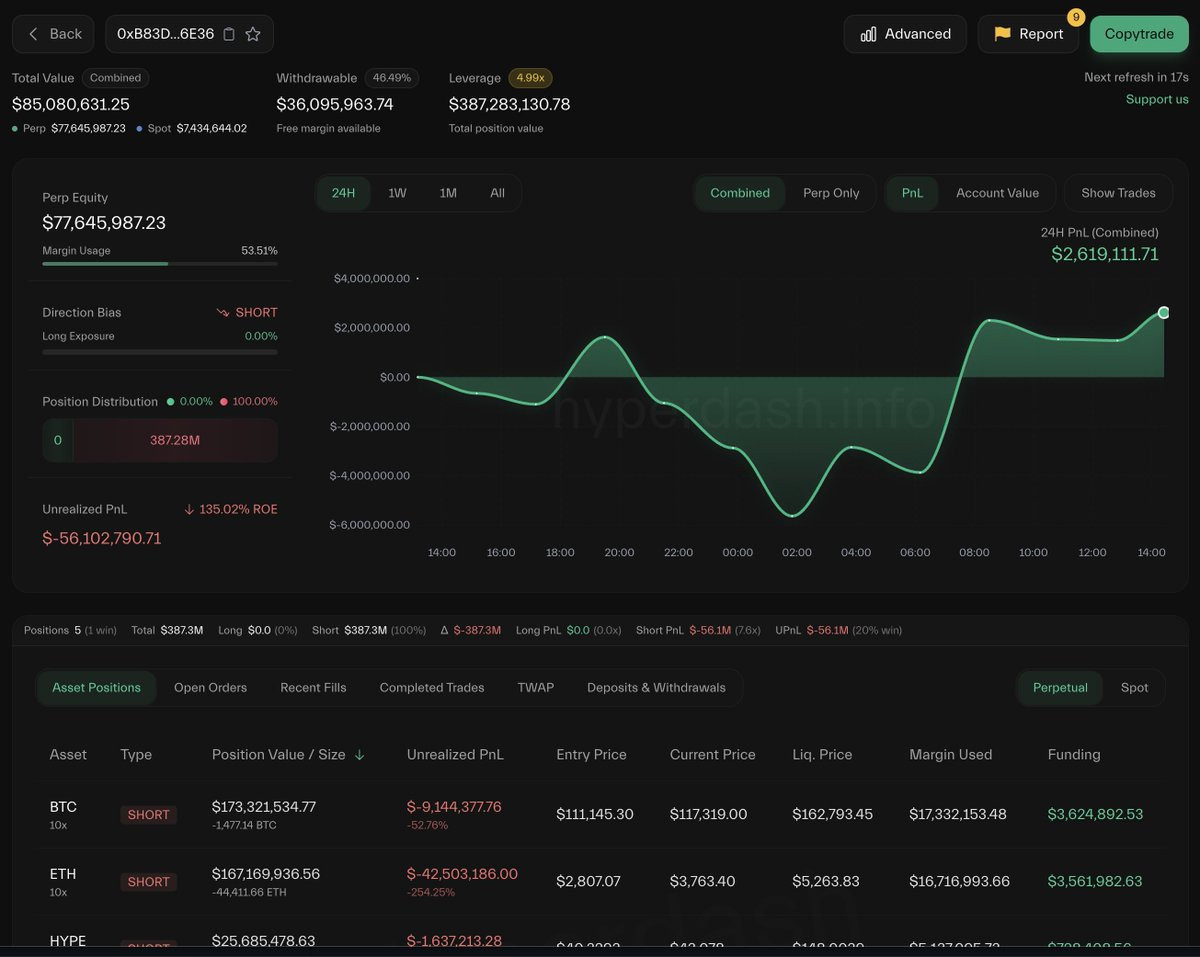
Task: Click the Type column header
Action: tap(136, 755)
